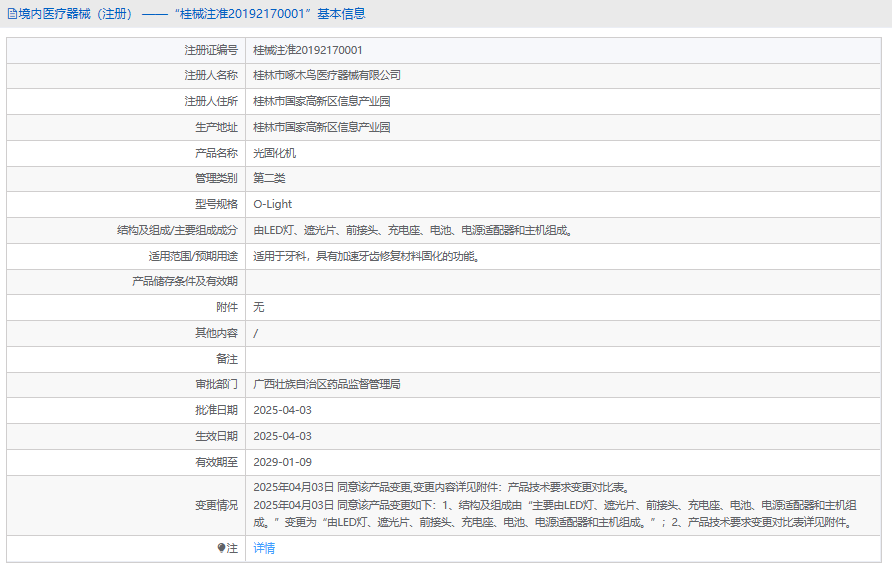Click the 附件 label
Image resolution: width=892 pixels, height=567 pixels.
pos(227,307)
